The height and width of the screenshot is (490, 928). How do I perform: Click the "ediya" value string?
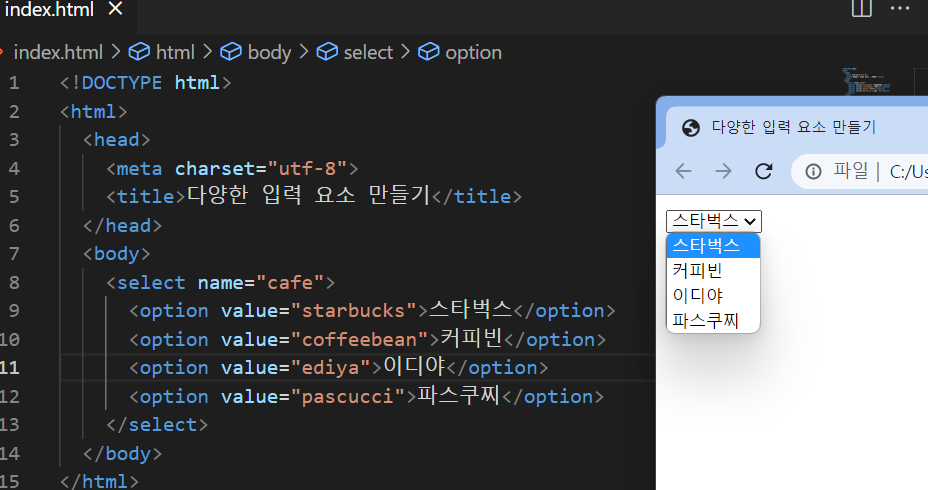(330, 368)
